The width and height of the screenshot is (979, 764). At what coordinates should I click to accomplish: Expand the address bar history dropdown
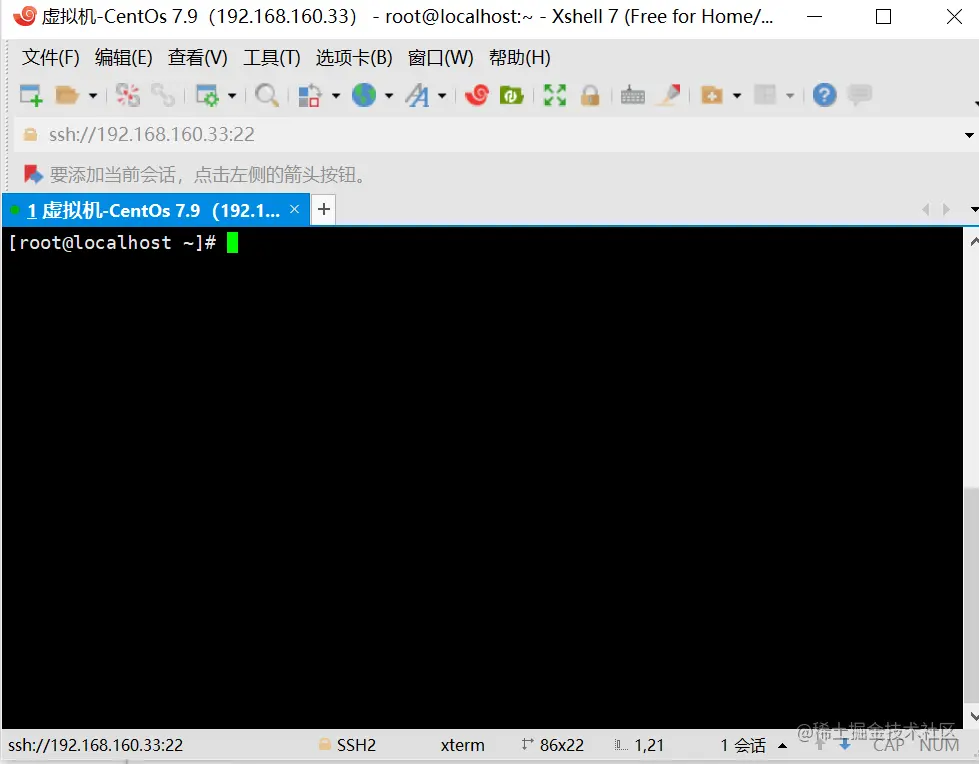tap(969, 135)
